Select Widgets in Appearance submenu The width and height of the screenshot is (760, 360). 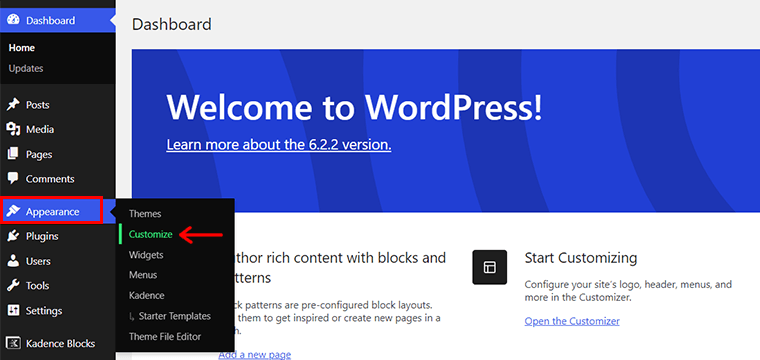(x=146, y=255)
